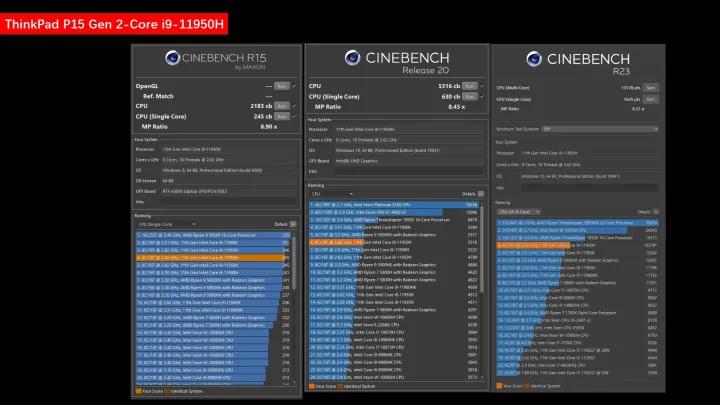Screen dimensions: 720x405
Task: Click the 630 cb single core score in Release 20
Action: coord(450,96)
